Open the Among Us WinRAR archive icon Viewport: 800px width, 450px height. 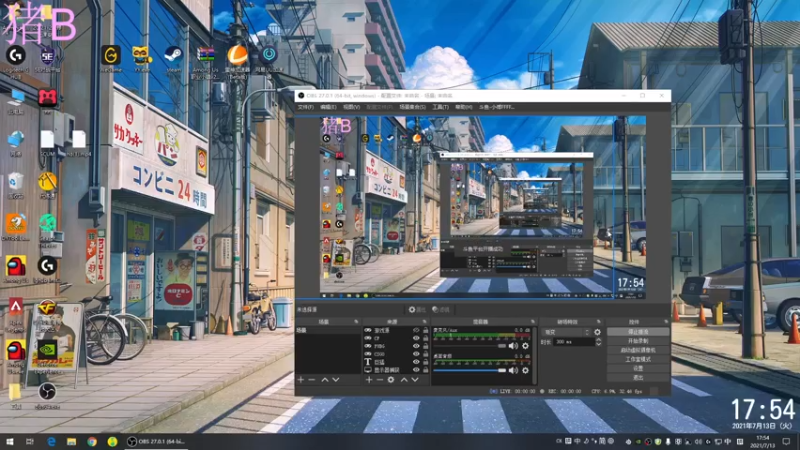(x=206, y=54)
